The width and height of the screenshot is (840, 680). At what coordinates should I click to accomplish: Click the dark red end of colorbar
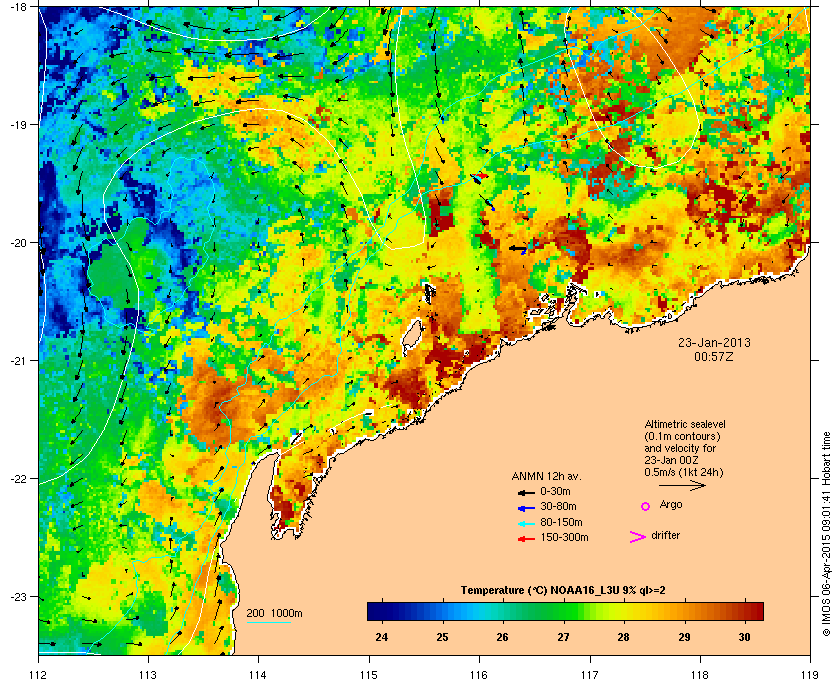755,611
